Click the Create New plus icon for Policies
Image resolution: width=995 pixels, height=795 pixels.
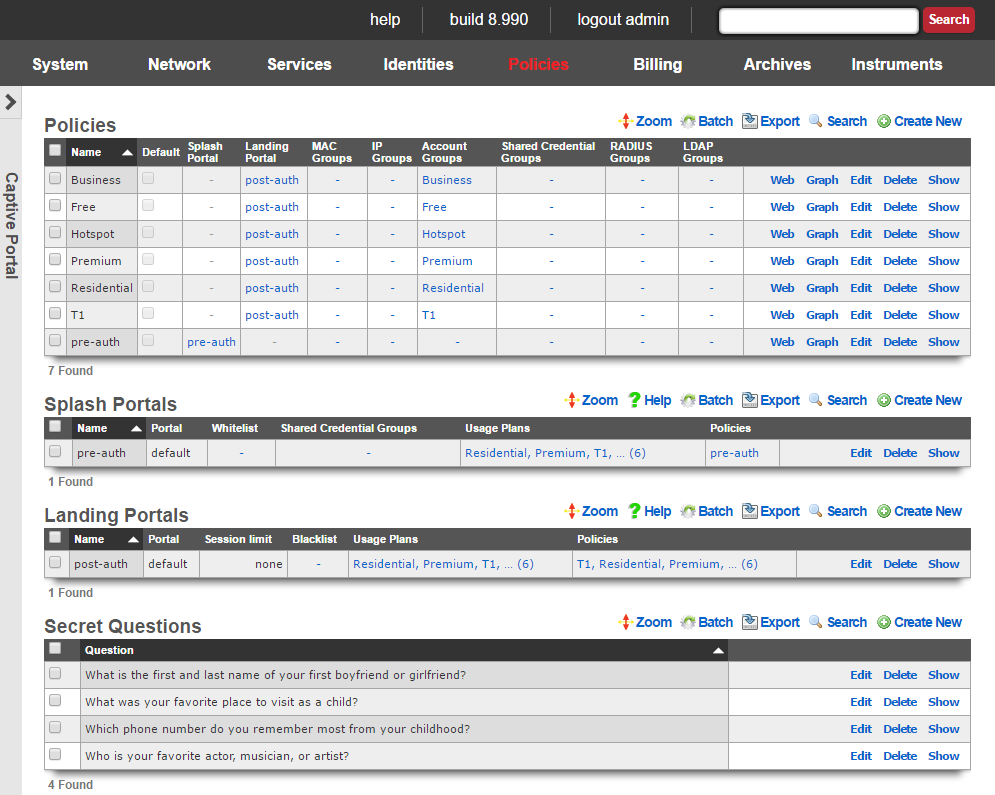click(884, 121)
